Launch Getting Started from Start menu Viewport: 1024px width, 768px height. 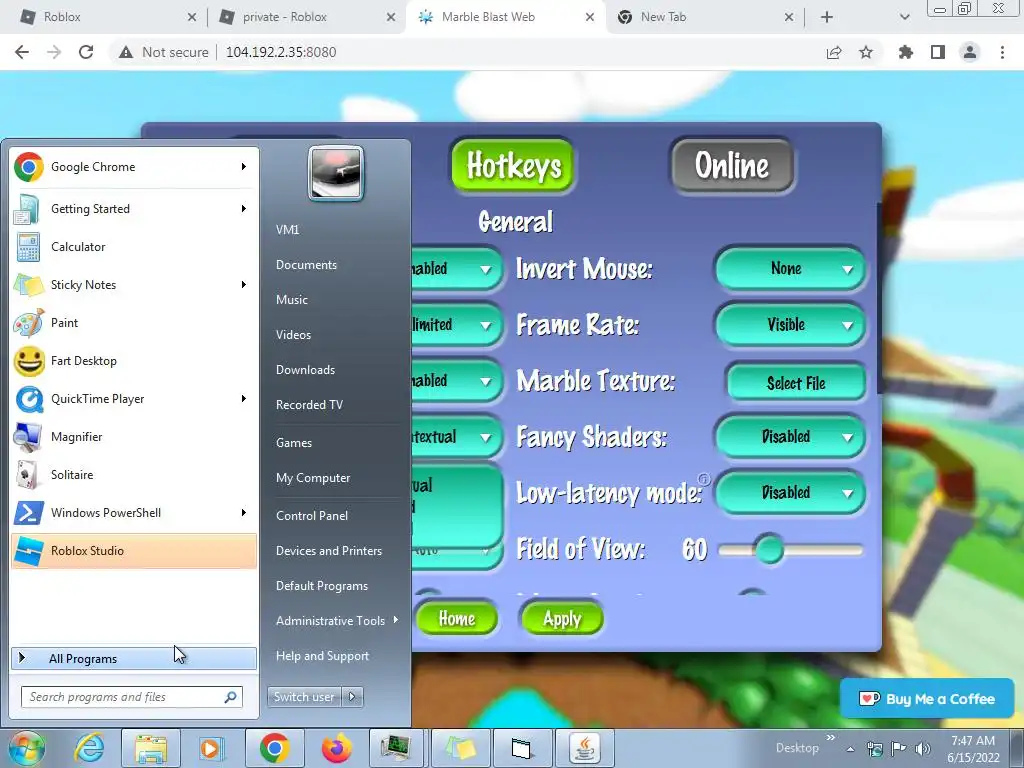coord(134,209)
